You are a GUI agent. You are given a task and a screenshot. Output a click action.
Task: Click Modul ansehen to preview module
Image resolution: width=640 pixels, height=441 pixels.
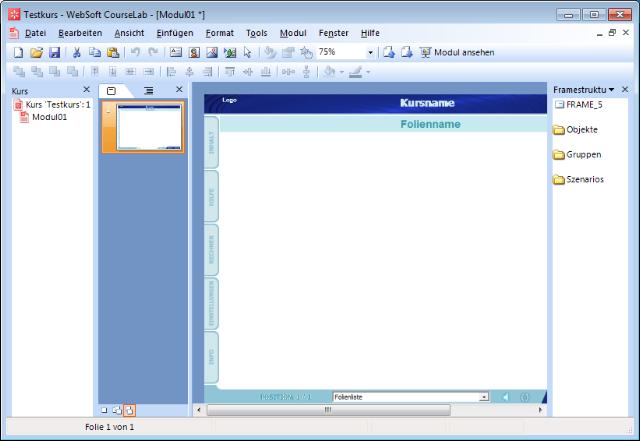point(457,52)
